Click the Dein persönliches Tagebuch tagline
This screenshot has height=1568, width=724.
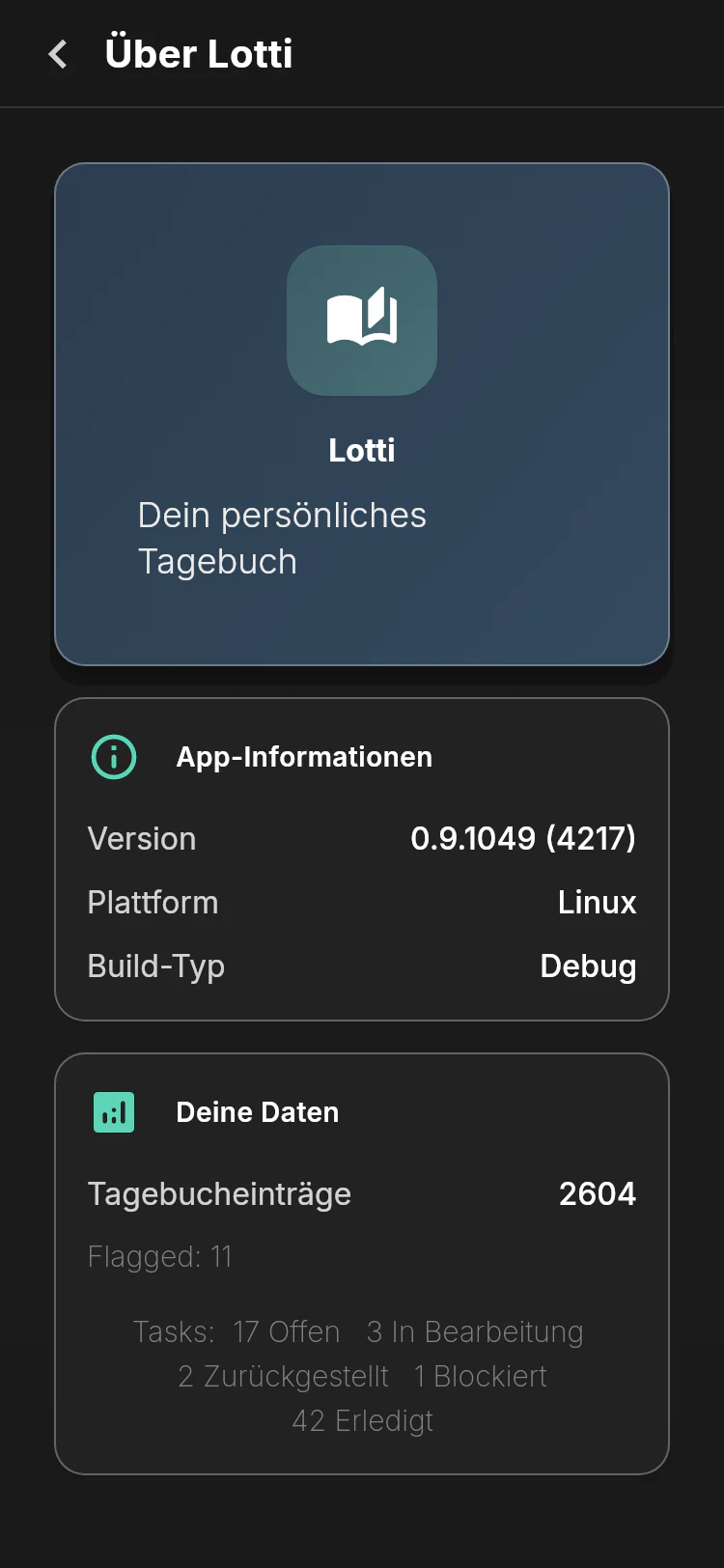coord(282,538)
